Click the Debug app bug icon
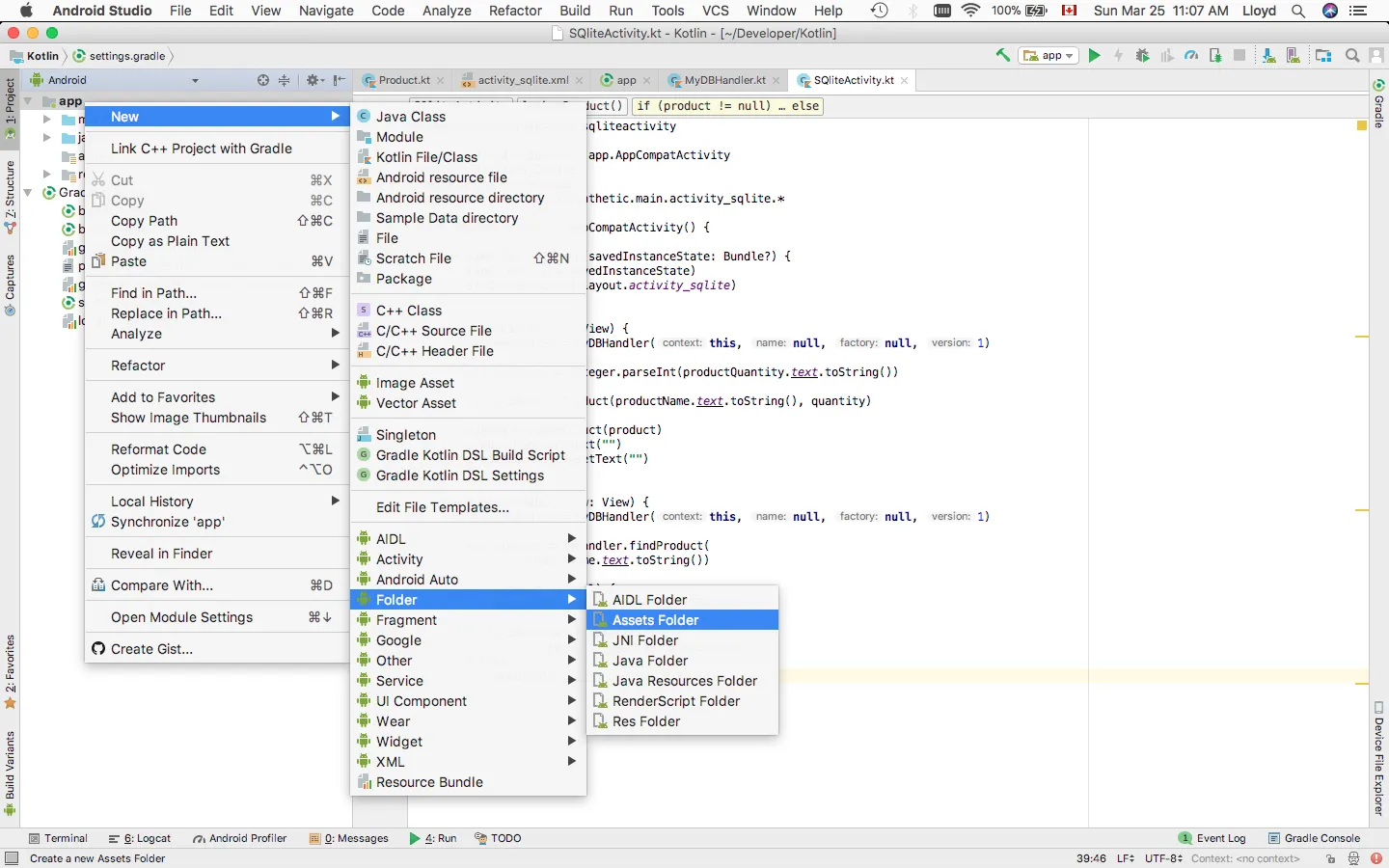The image size is (1389, 868). coord(1143,56)
